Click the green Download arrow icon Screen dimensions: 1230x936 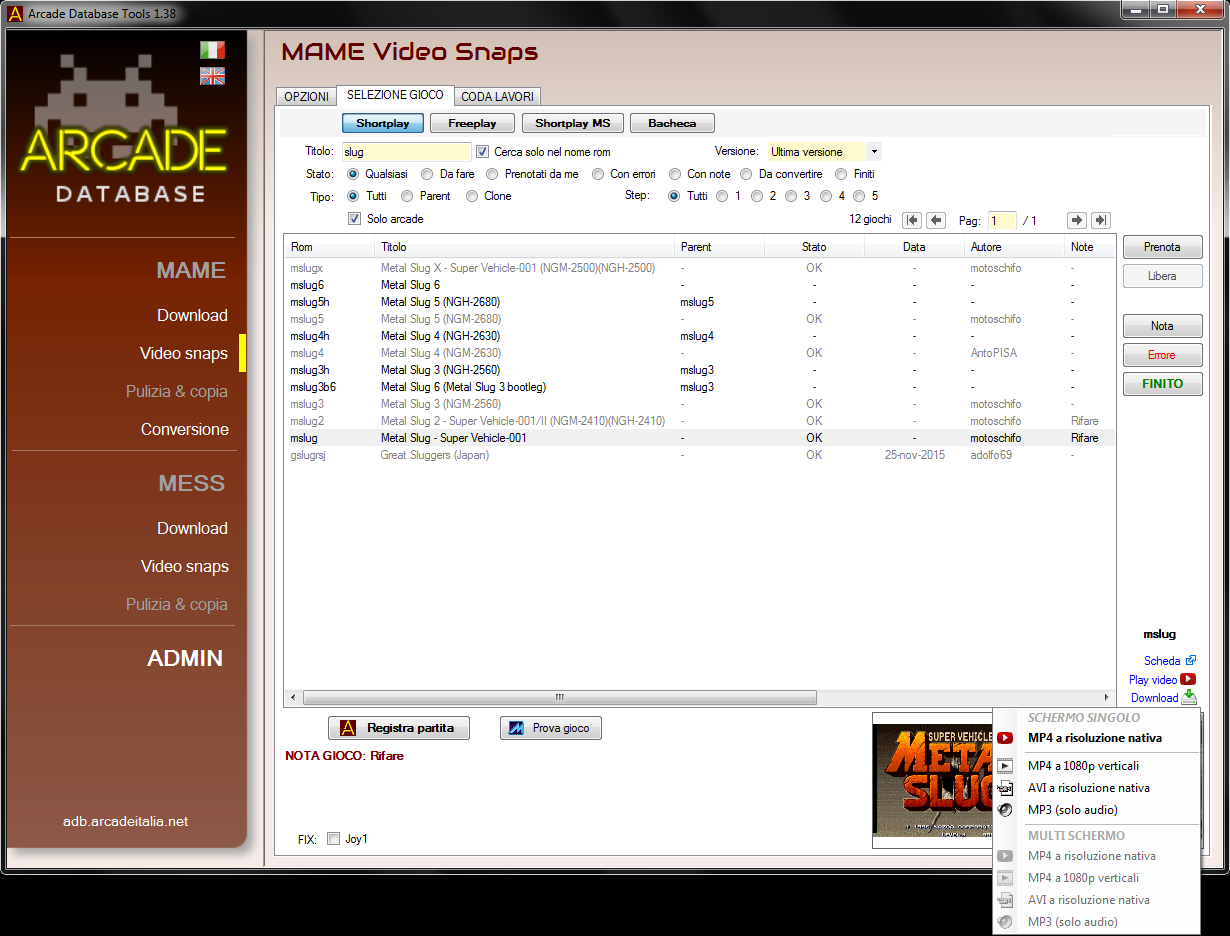[x=1188, y=698]
